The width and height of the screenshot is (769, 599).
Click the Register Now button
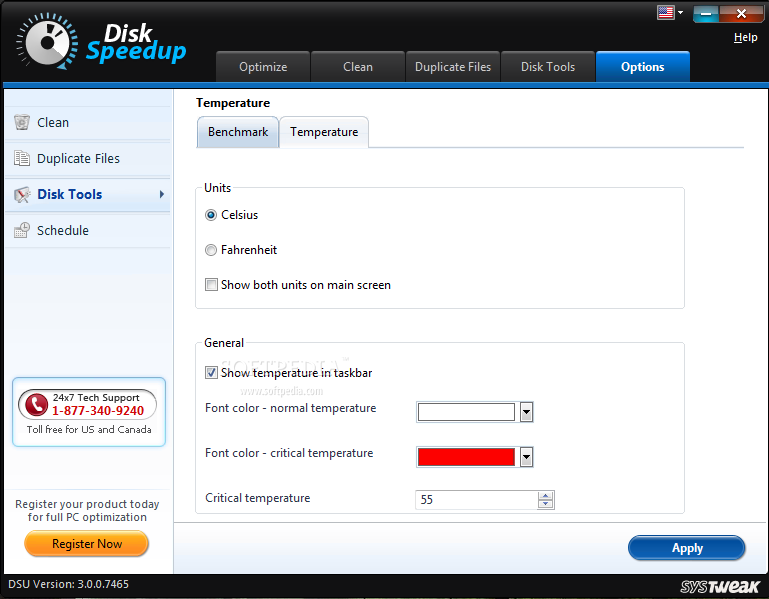[86, 544]
